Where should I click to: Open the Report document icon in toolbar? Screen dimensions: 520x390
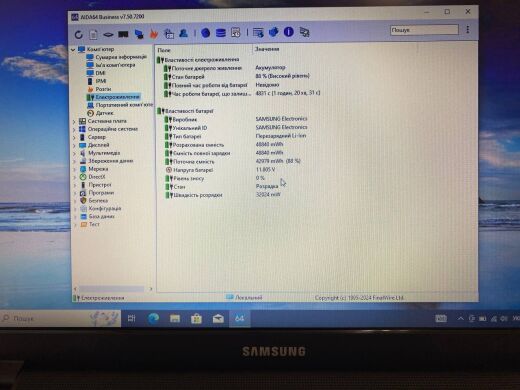click(x=93, y=34)
